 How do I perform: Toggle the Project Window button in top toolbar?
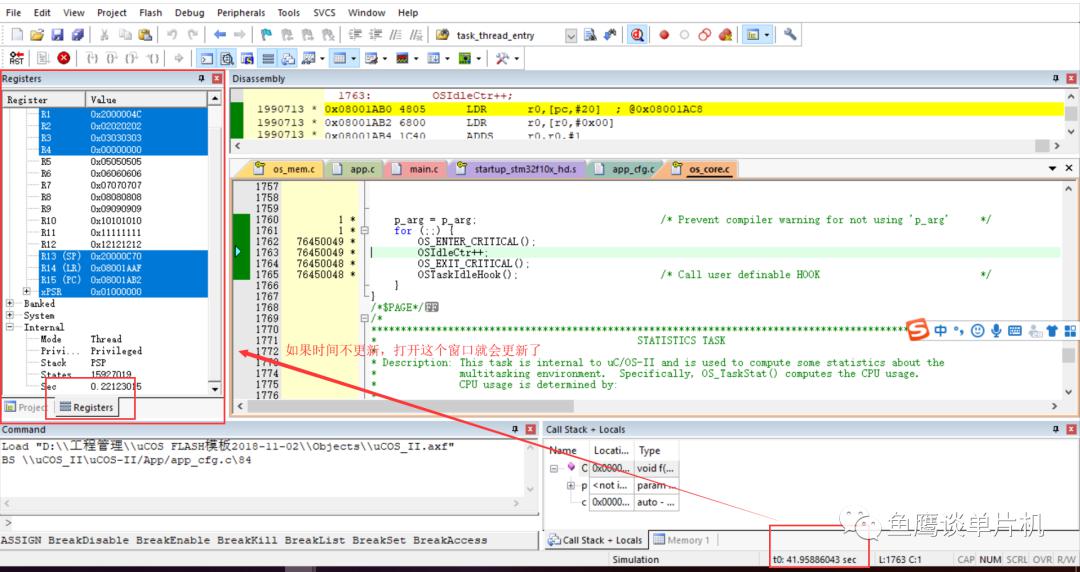tap(752, 34)
